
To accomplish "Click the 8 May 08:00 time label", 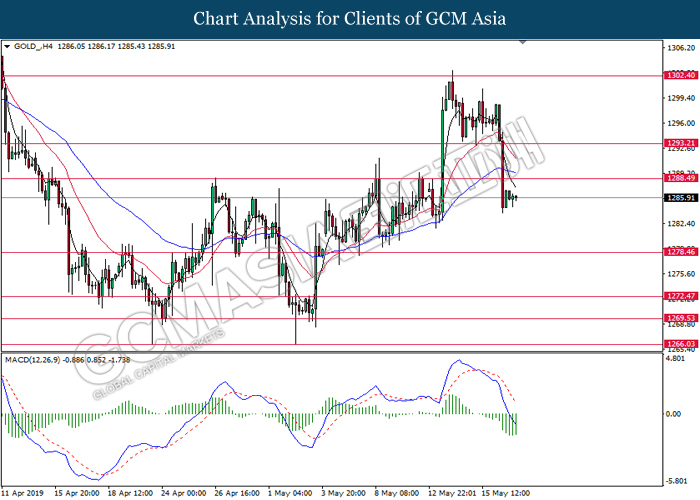I will click(396, 492).
